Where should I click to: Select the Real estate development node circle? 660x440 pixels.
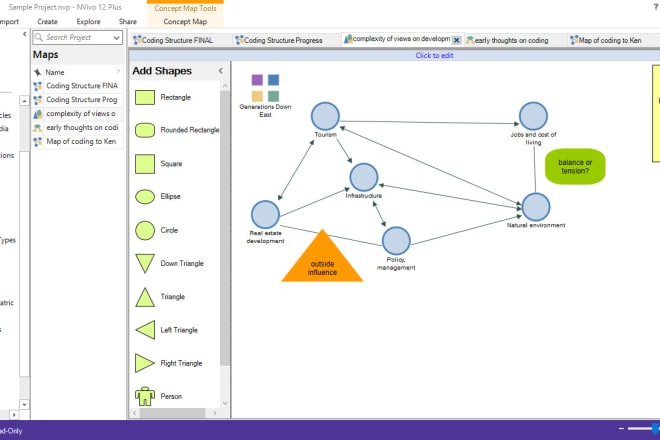pyautogui.click(x=265, y=214)
